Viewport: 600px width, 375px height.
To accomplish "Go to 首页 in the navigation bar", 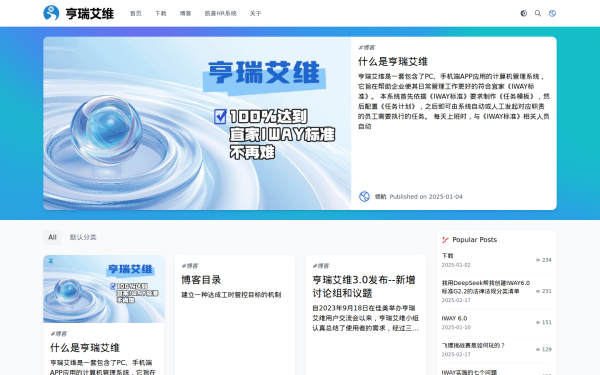I will click(135, 13).
